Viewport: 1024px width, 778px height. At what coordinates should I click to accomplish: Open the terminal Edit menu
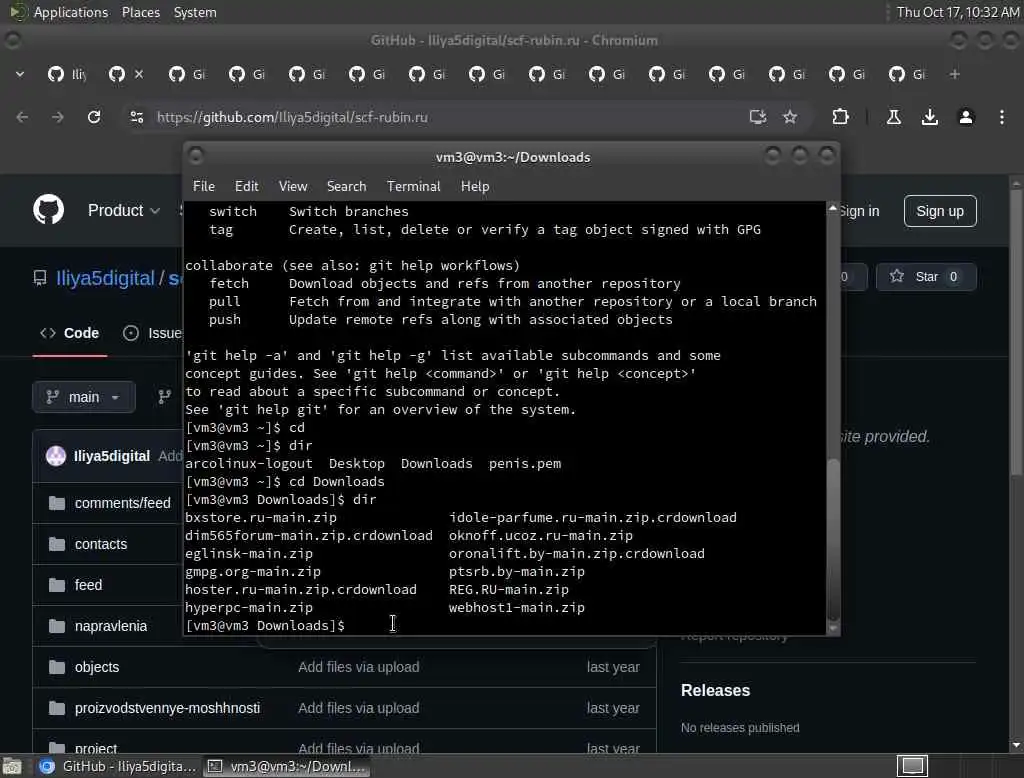(246, 186)
